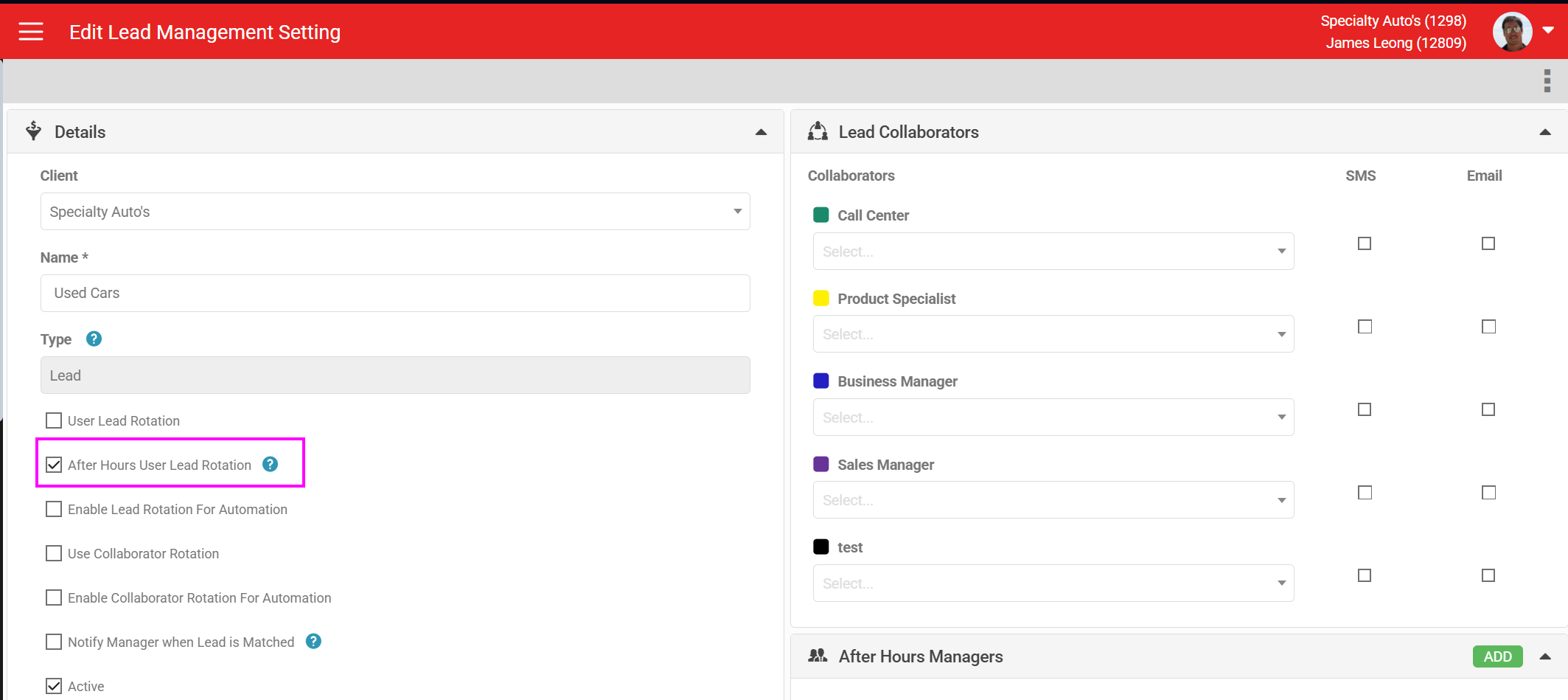Enable the User Lead Rotation checkbox
Image resolution: width=1568 pixels, height=700 pixels.
click(x=54, y=420)
